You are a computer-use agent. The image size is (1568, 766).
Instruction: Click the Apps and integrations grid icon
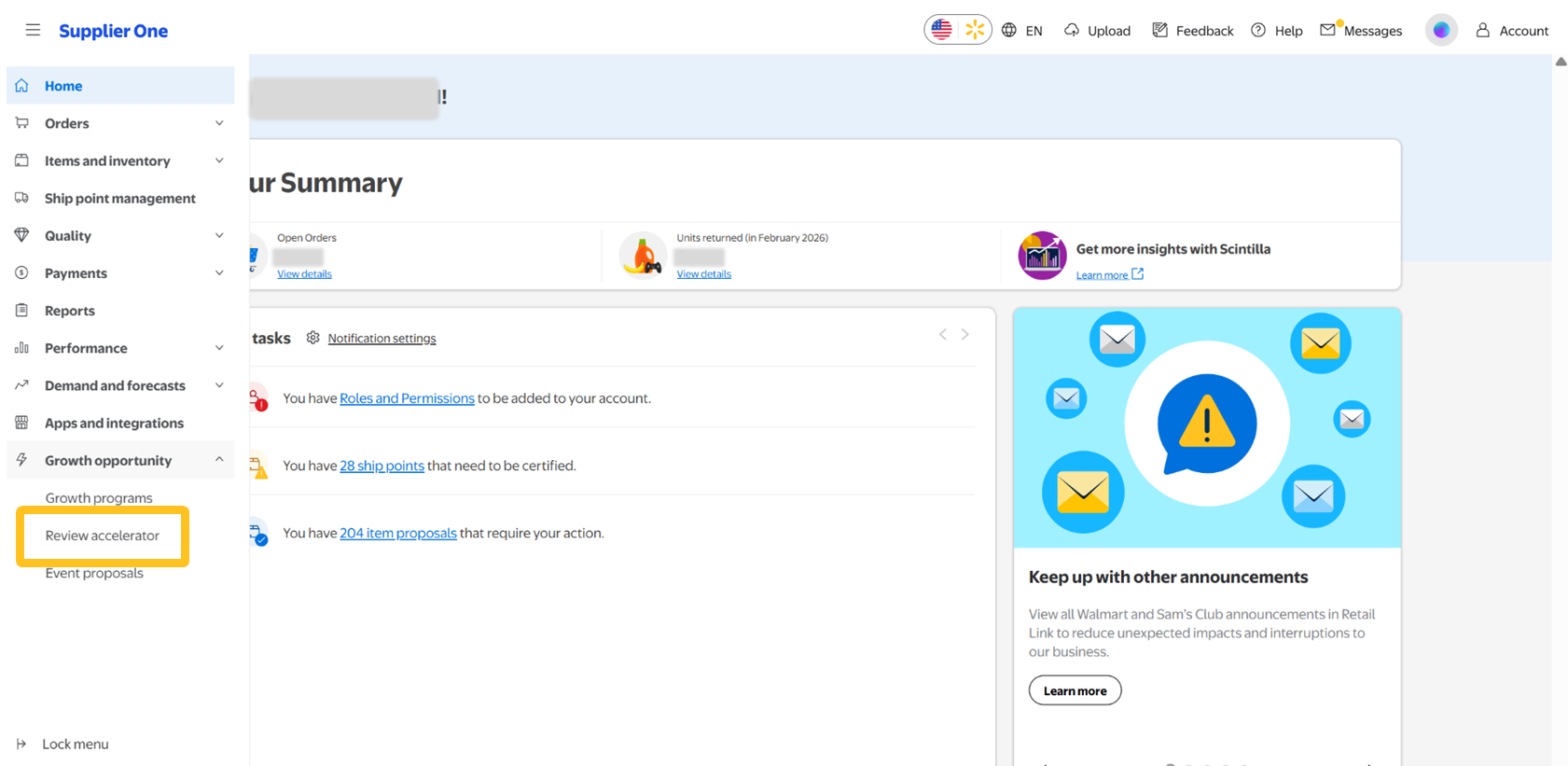[21, 423]
